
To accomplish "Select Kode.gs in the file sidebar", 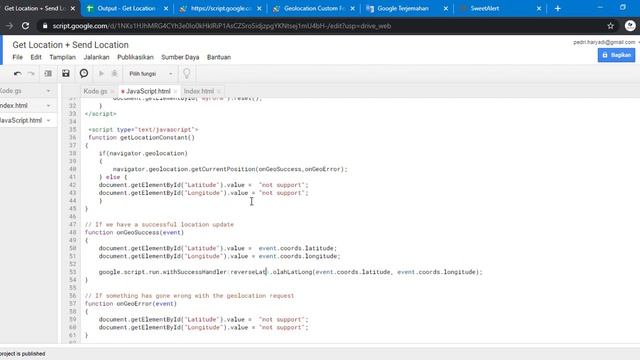I will [x=11, y=91].
